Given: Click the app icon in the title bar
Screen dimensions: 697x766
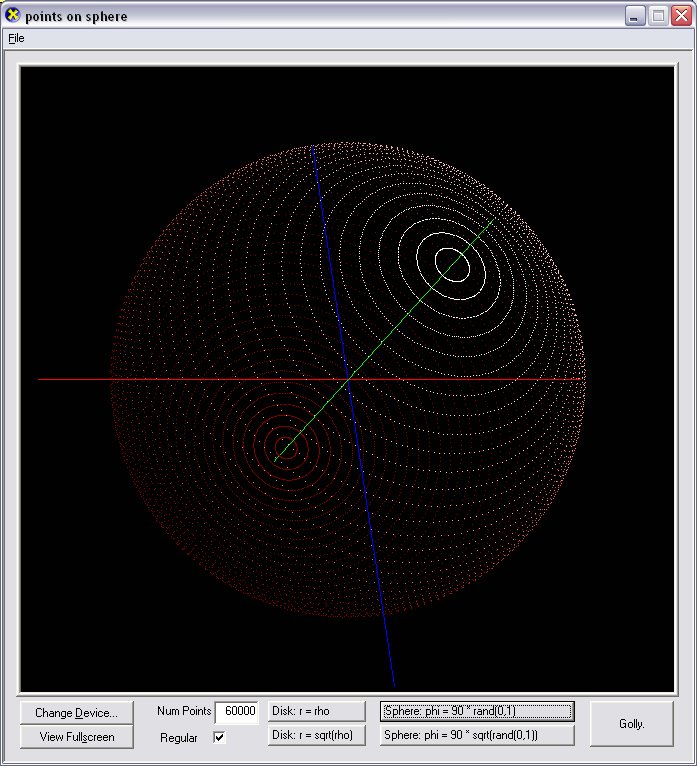Looking at the screenshot, I should [x=13, y=16].
